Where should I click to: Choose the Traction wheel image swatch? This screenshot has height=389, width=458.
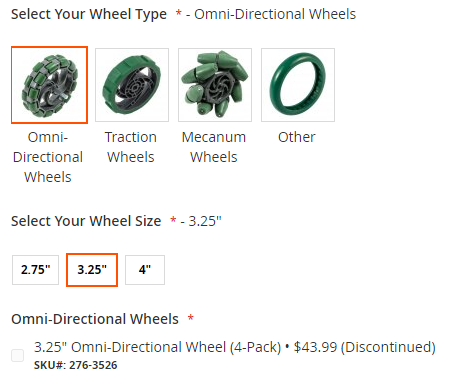tap(132, 85)
